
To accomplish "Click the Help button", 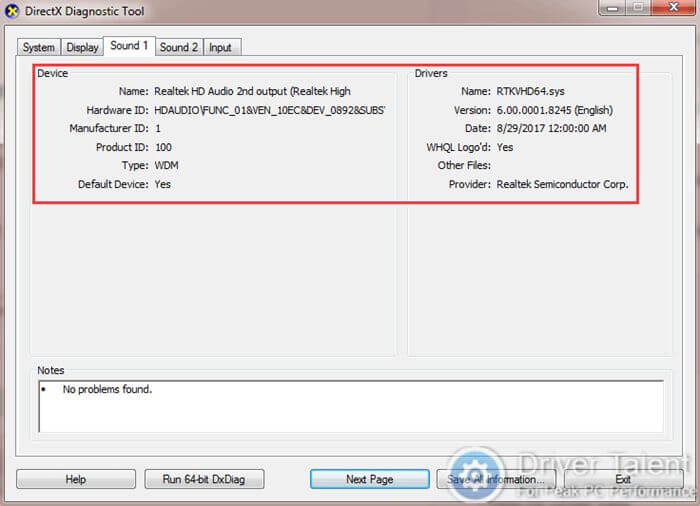I will click(x=76, y=479).
